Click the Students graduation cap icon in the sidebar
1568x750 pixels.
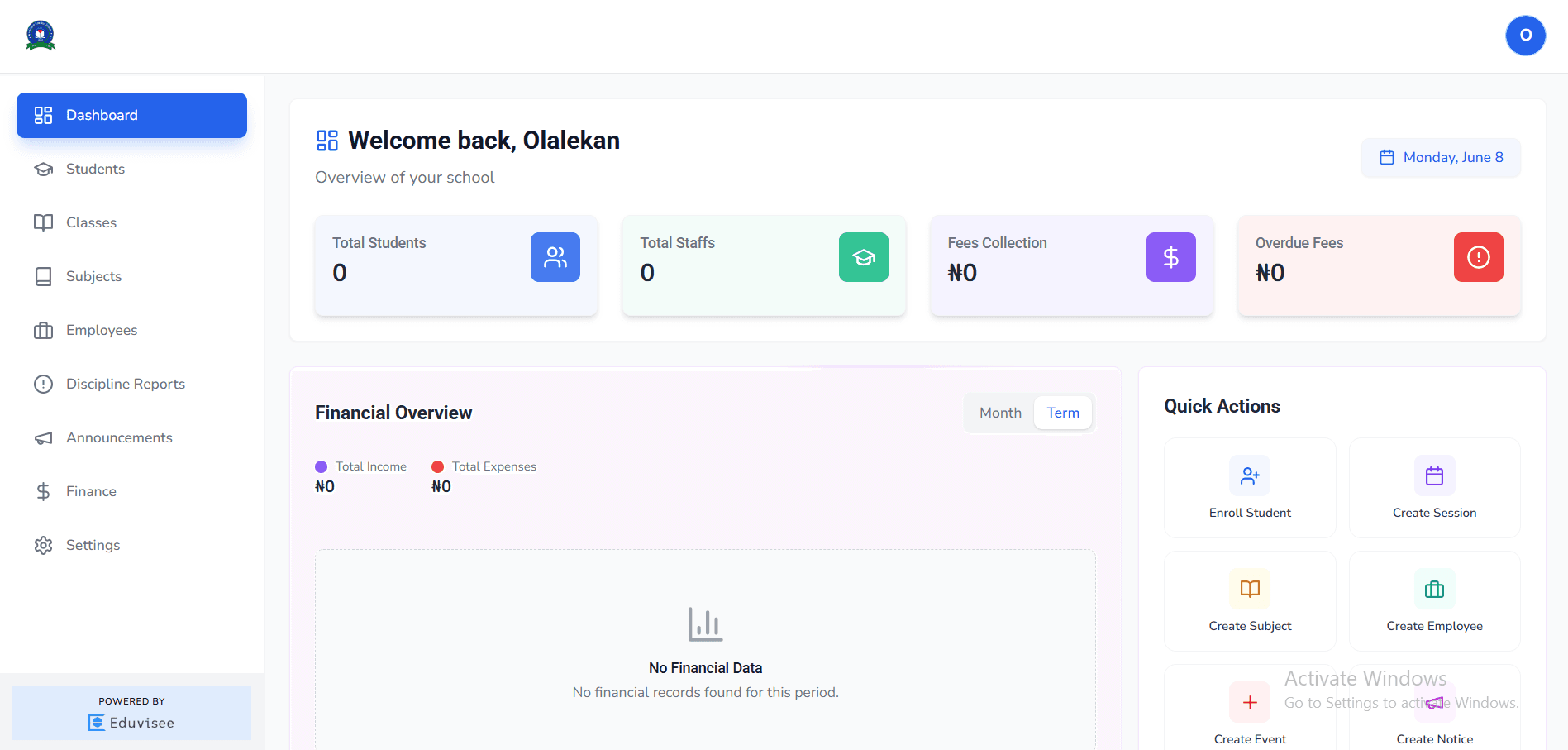pyautogui.click(x=43, y=169)
